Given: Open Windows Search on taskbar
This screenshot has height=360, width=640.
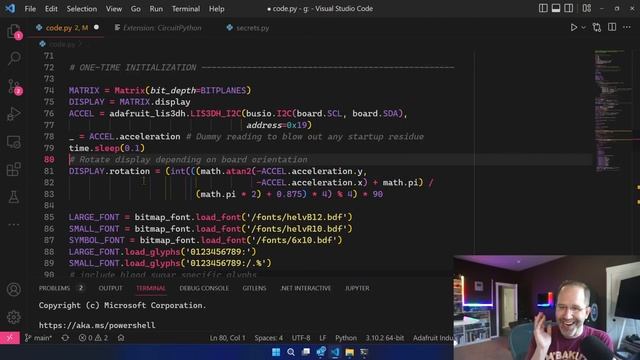Looking at the screenshot, I should [x=291, y=352].
